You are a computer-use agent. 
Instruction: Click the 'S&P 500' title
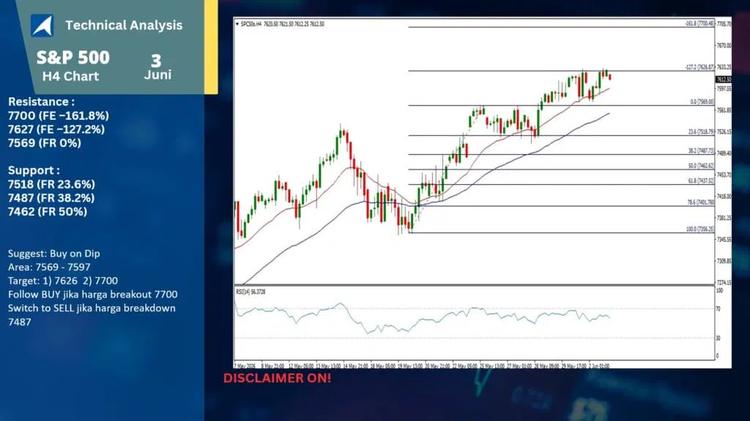coord(73,57)
